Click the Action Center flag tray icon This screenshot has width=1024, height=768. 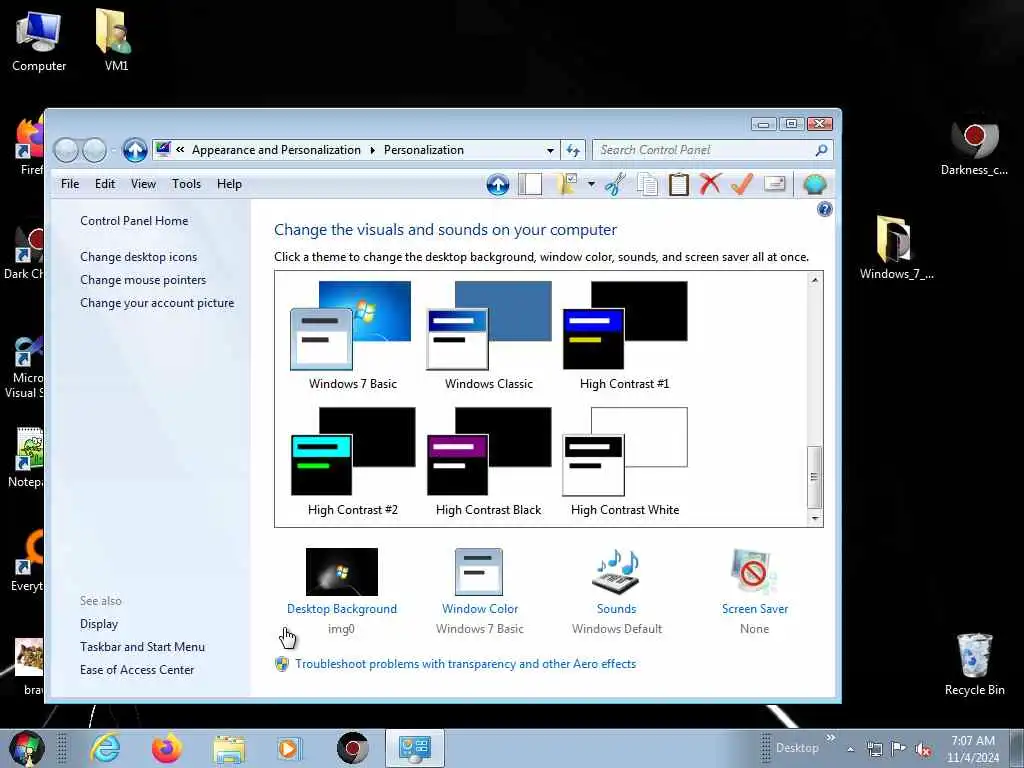point(899,749)
